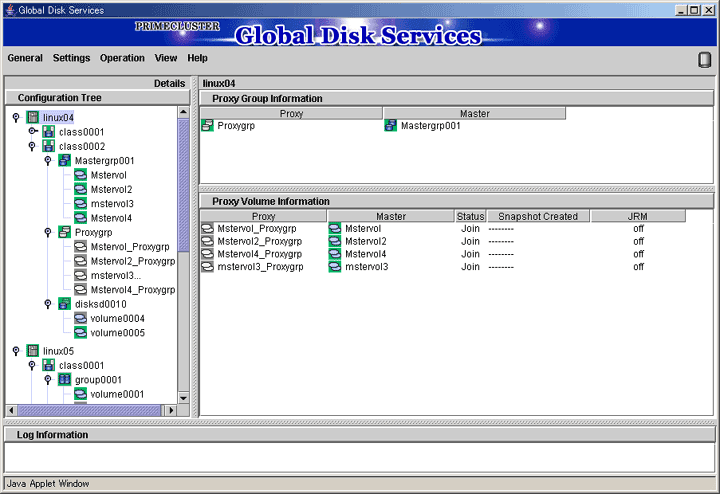Click the Mstervol2 volume icon in tree

coord(80,189)
